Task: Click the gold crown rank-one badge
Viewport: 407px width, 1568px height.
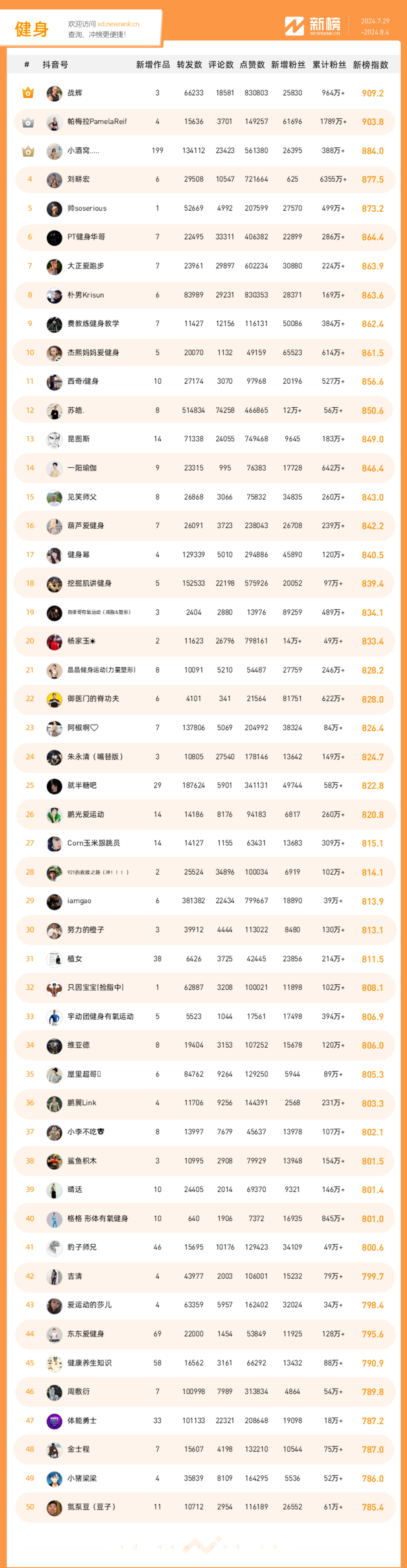Action: [28, 93]
